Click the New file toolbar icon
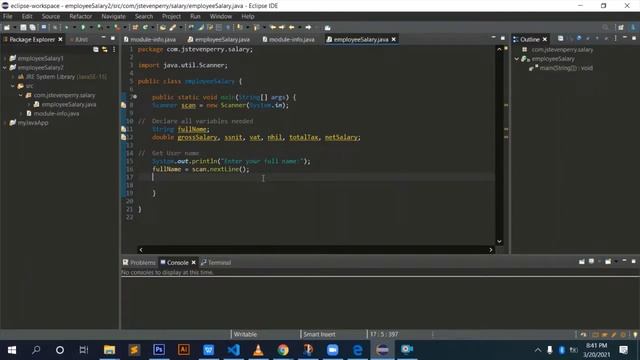This screenshot has width=640, height=360. click(x=7, y=27)
